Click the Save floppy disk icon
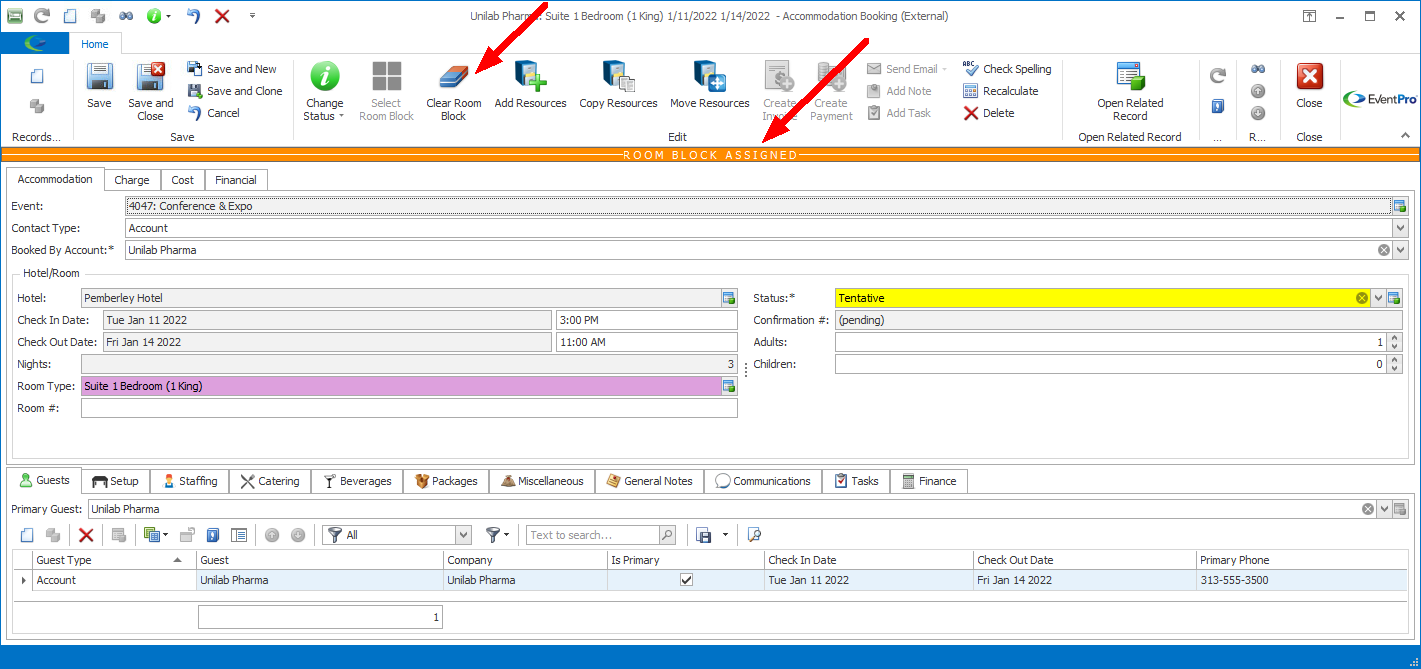This screenshot has width=1421, height=669. click(99, 78)
